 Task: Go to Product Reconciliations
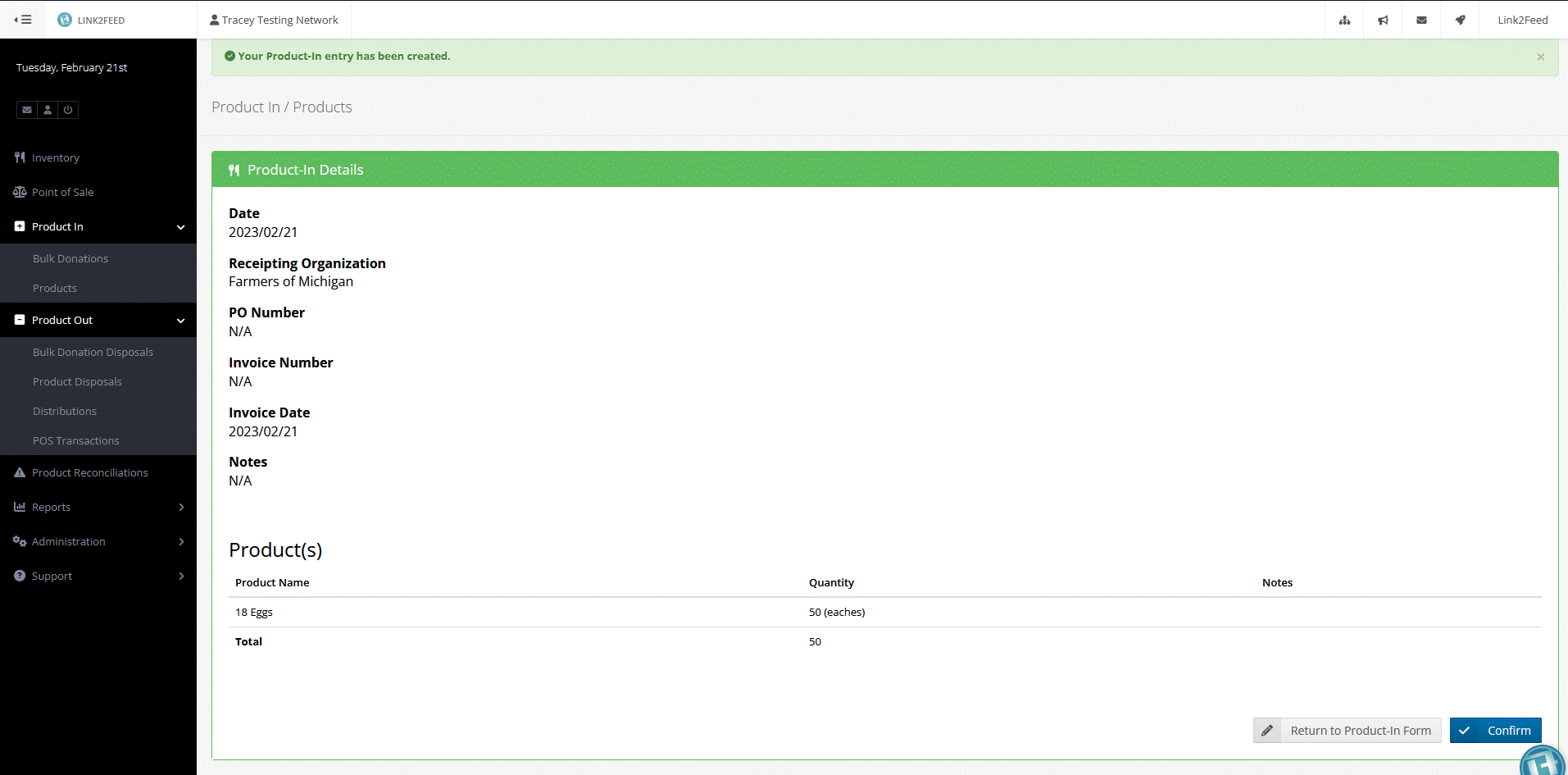(x=89, y=472)
